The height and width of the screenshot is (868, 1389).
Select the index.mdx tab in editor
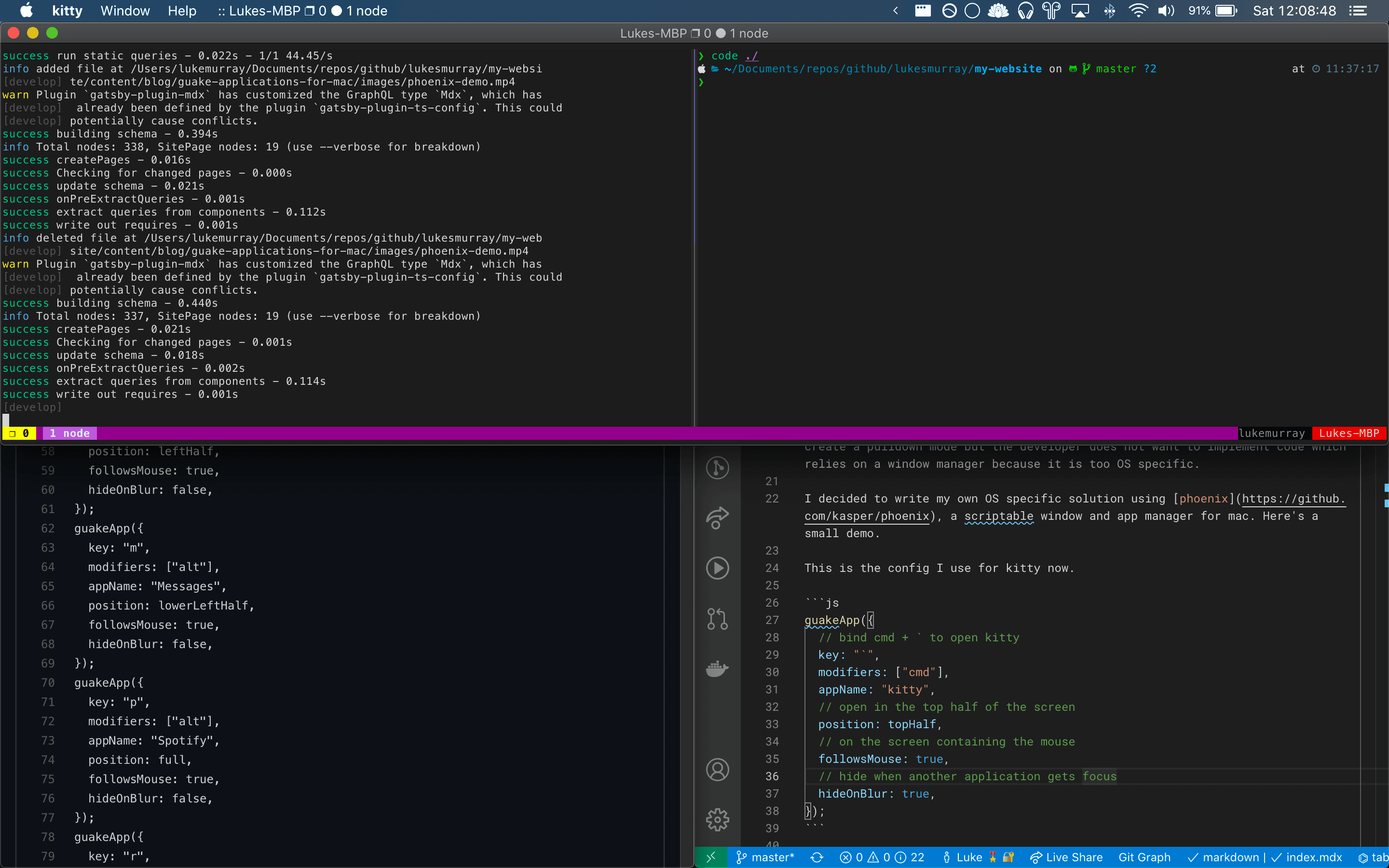(x=1311, y=857)
